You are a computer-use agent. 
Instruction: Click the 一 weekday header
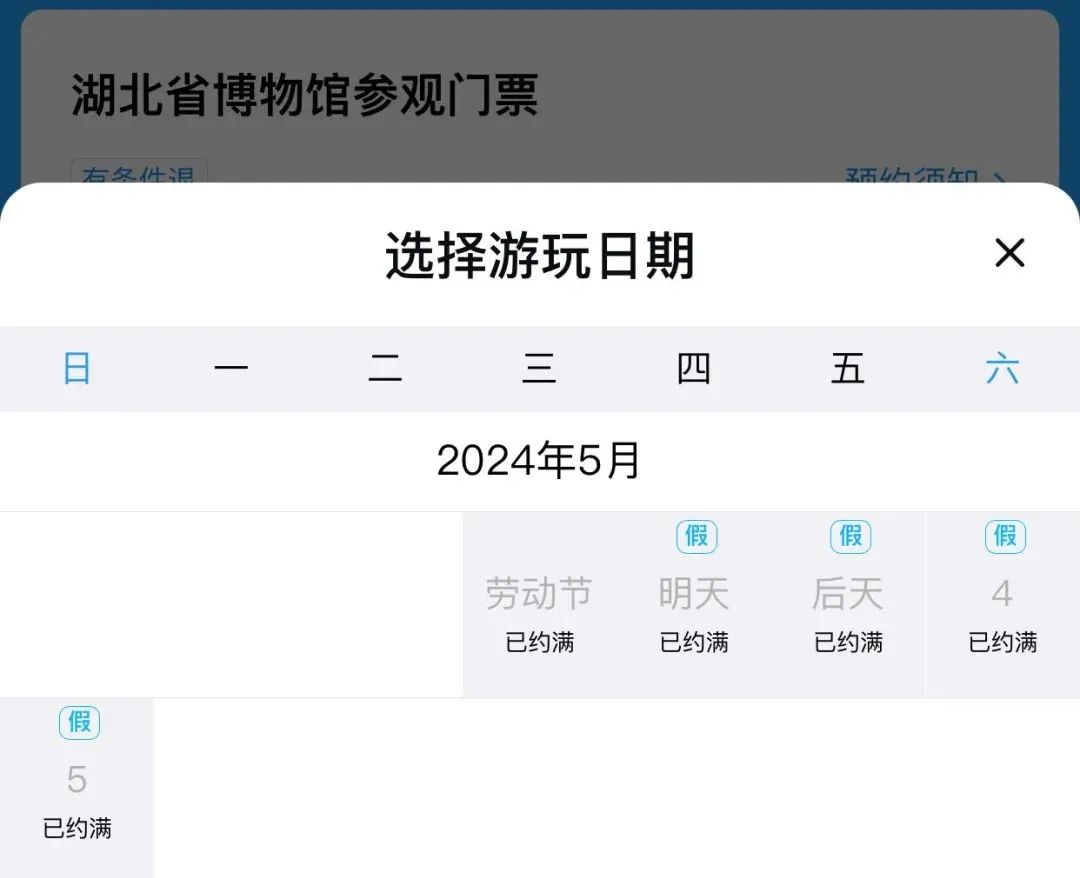click(231, 368)
